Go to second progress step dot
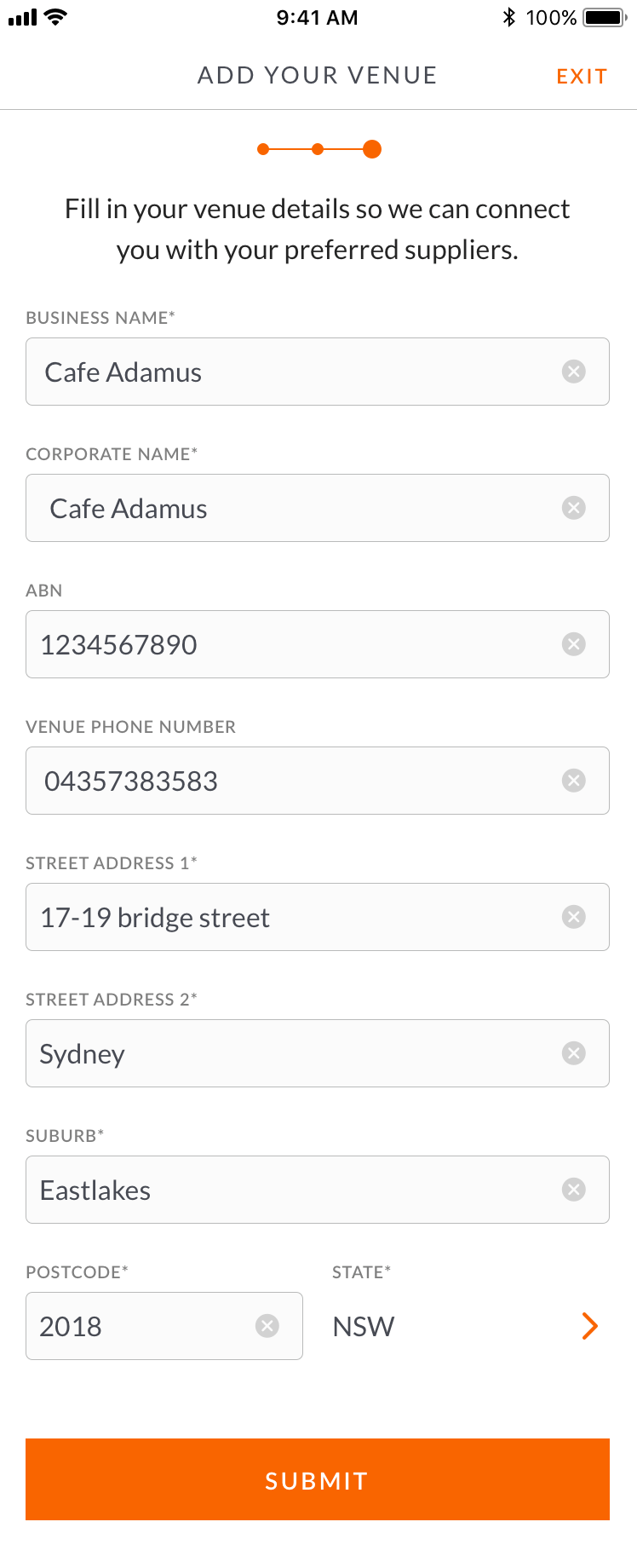This screenshot has width=637, height=1568. click(x=318, y=149)
